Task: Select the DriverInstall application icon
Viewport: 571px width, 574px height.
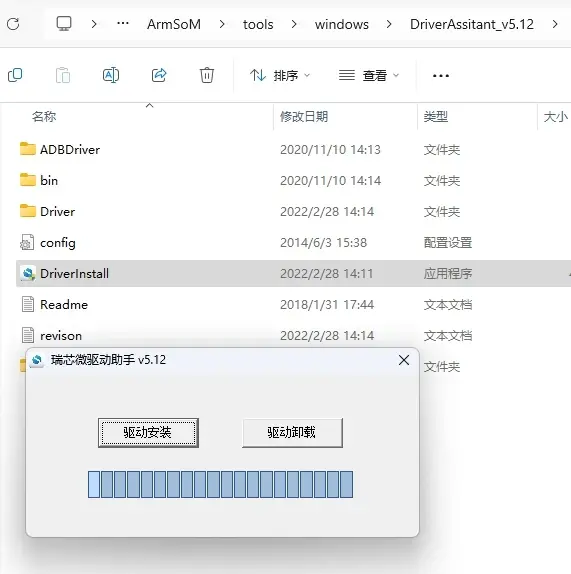Action: (x=27, y=273)
